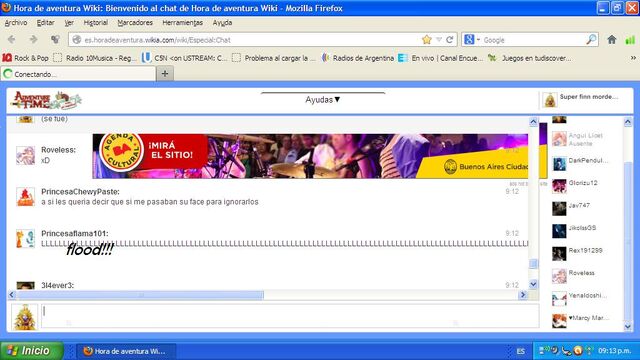Reload the page with the refresh icon
The height and width of the screenshot is (360, 640).
450,40
